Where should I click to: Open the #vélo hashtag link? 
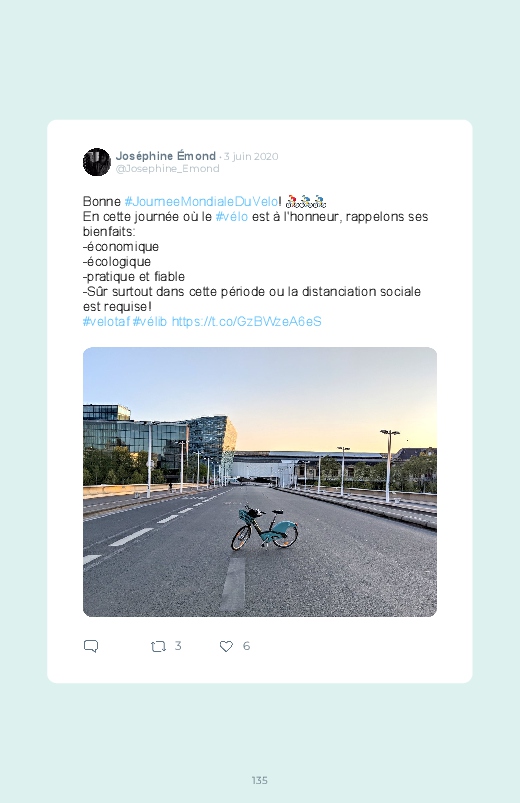click(x=232, y=217)
